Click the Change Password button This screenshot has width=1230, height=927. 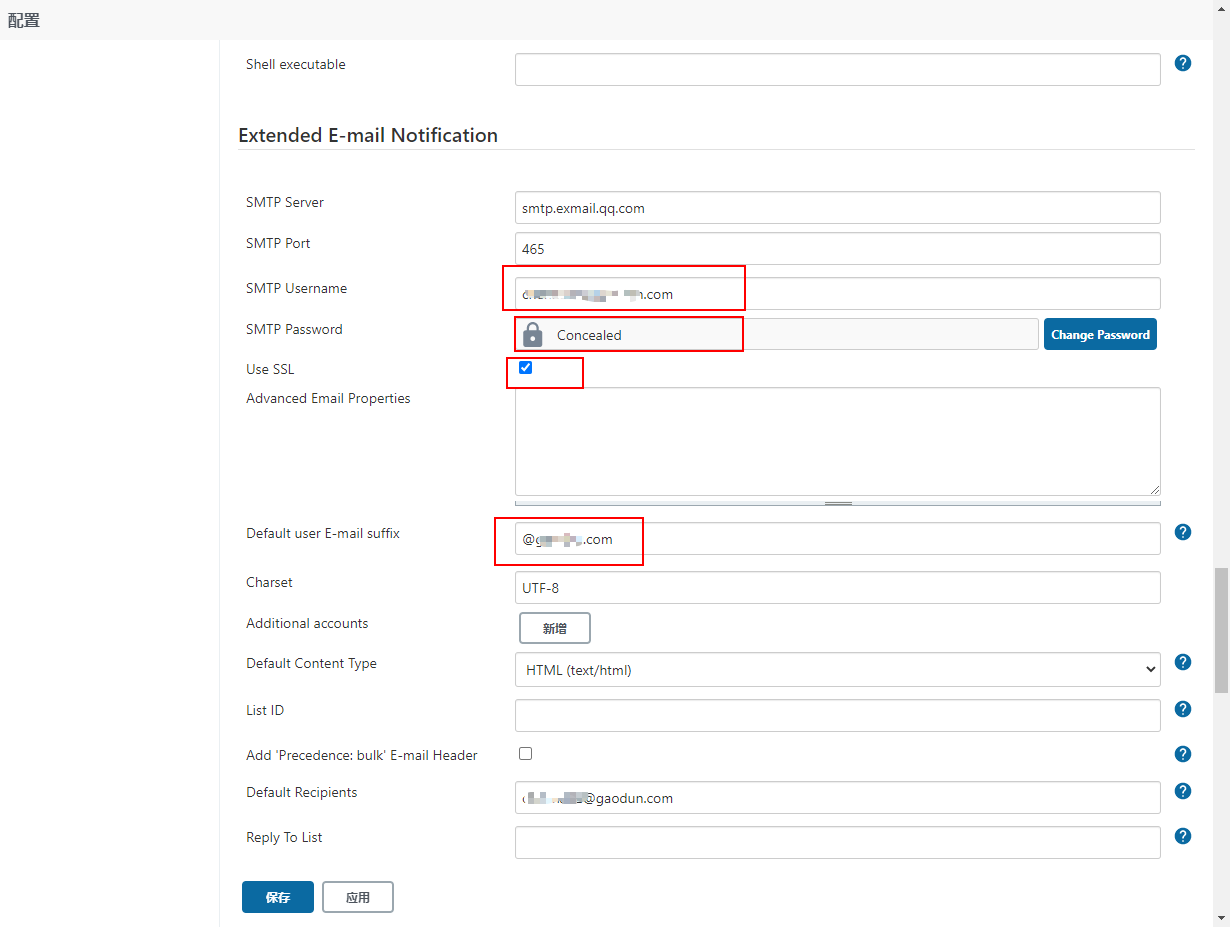tap(1100, 334)
